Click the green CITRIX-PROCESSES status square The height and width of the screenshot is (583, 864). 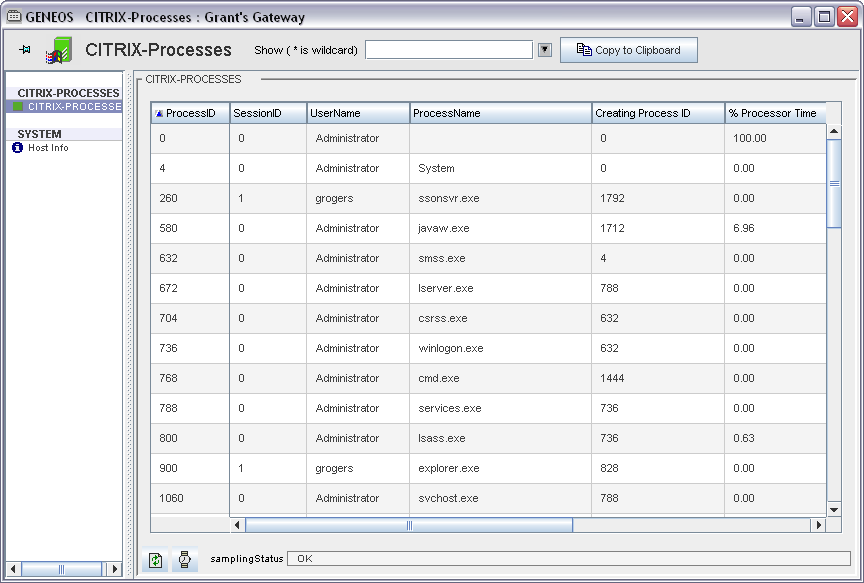pos(18,106)
